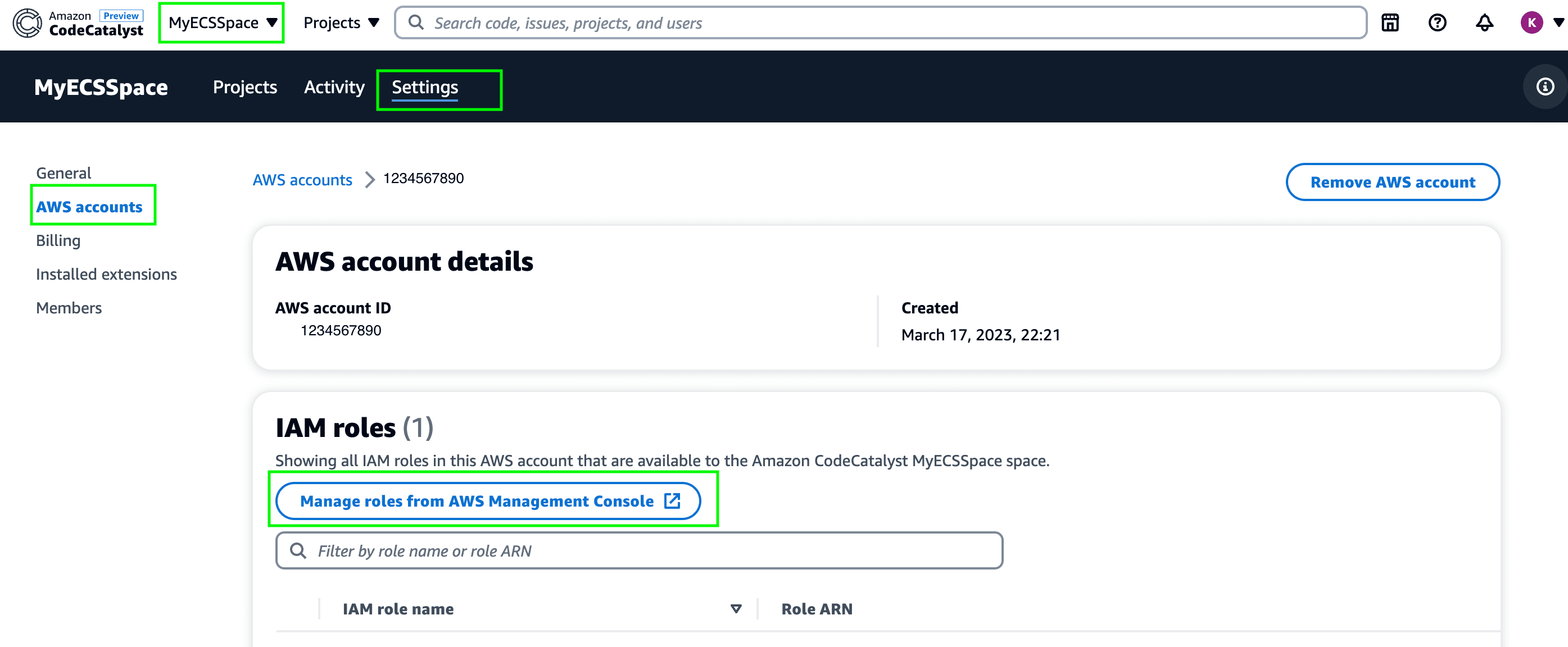The image size is (1568, 647).
Task: Click the Preview badge next to logo
Action: point(121,15)
